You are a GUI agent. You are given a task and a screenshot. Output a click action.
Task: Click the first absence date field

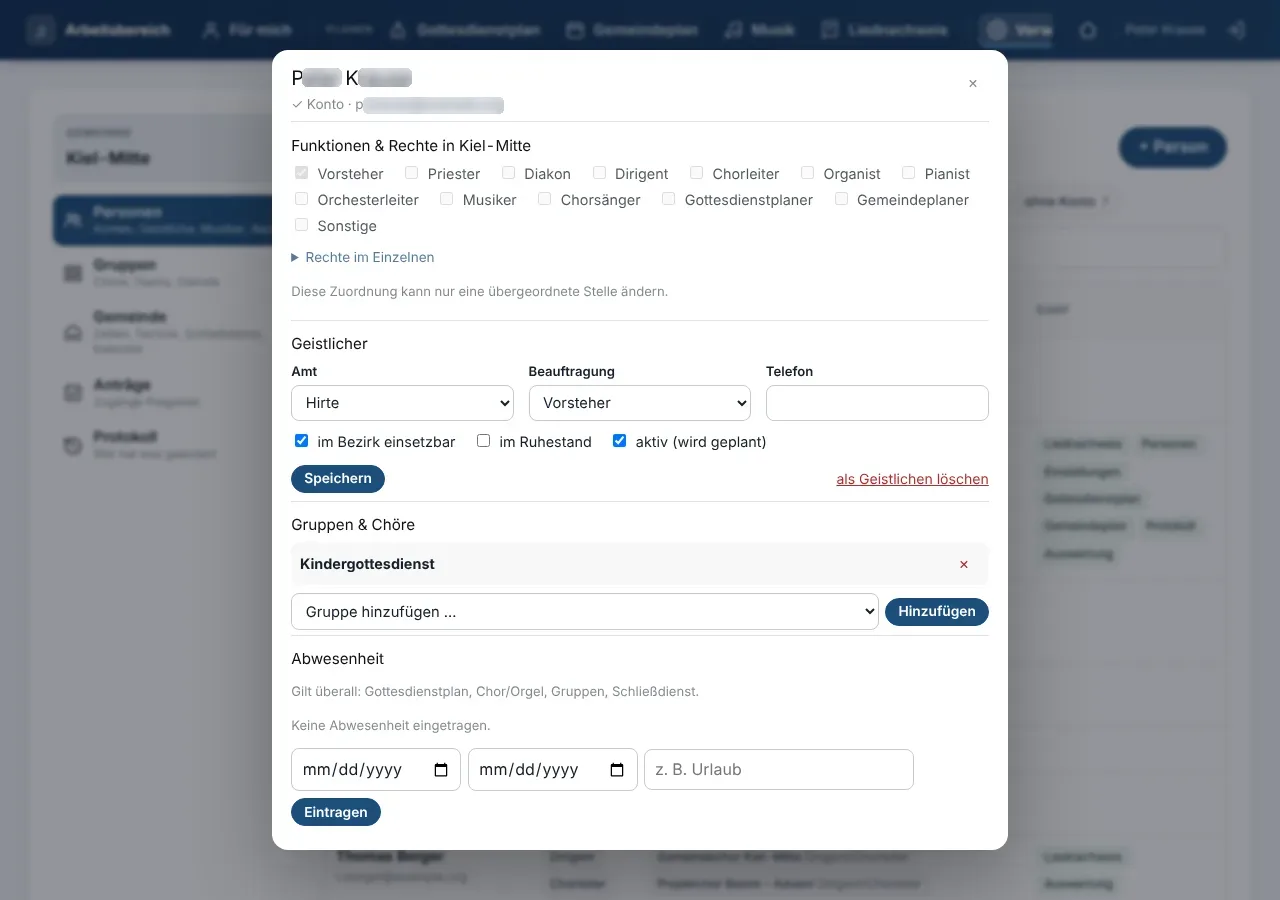tap(376, 770)
